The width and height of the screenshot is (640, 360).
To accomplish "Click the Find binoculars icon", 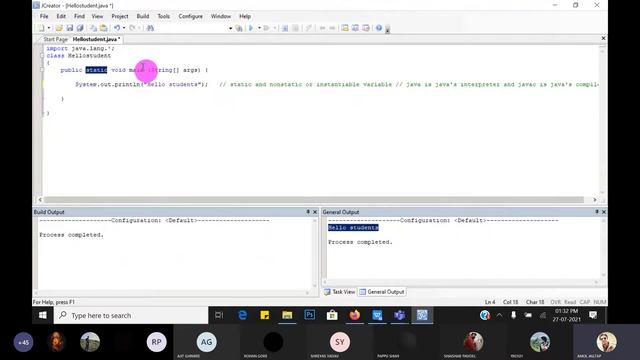I will (x=150, y=28).
